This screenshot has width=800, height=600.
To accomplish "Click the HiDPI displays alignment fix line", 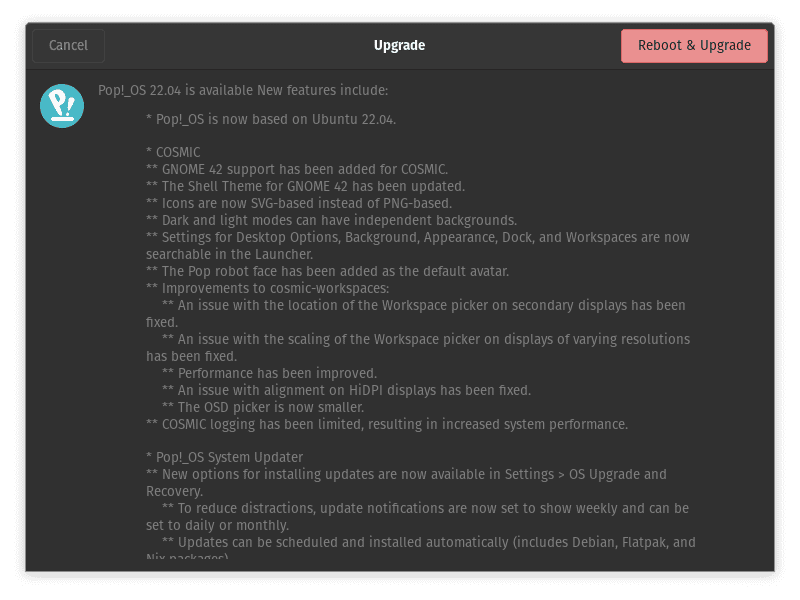I will point(346,390).
